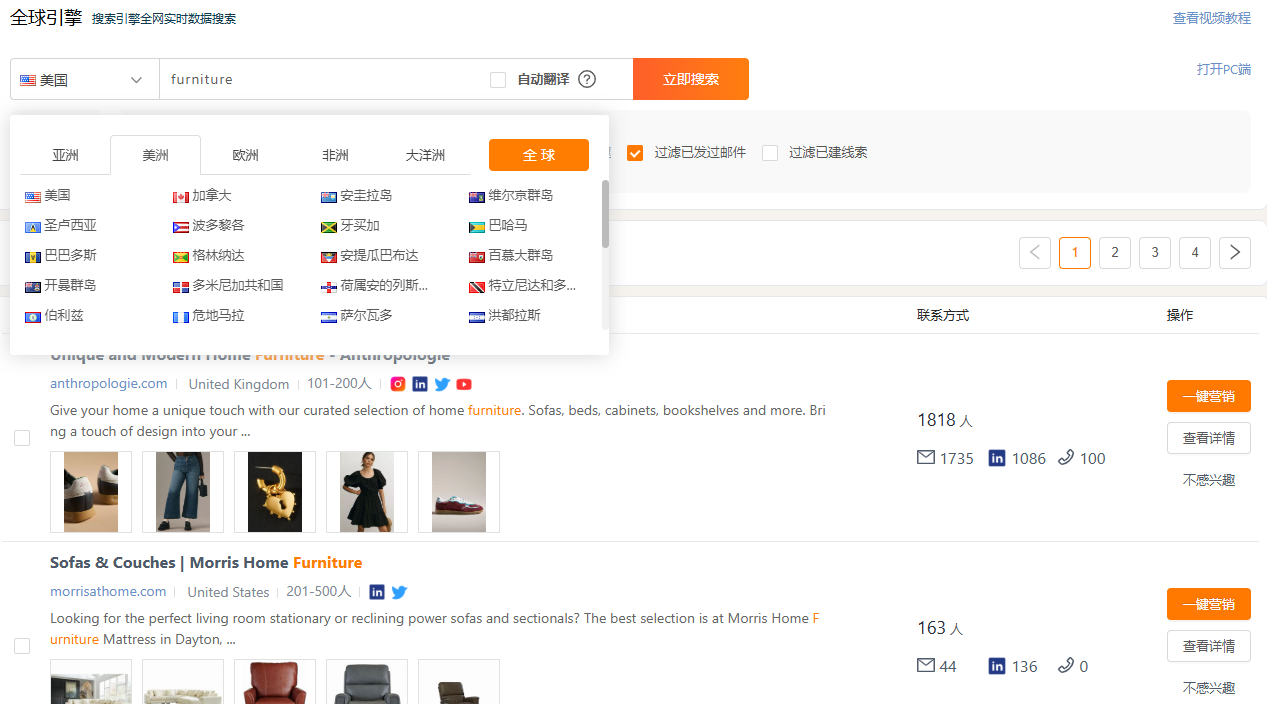Open Anthropologie gold earring thumbnail
The width and height of the screenshot is (1267, 704).
click(275, 492)
